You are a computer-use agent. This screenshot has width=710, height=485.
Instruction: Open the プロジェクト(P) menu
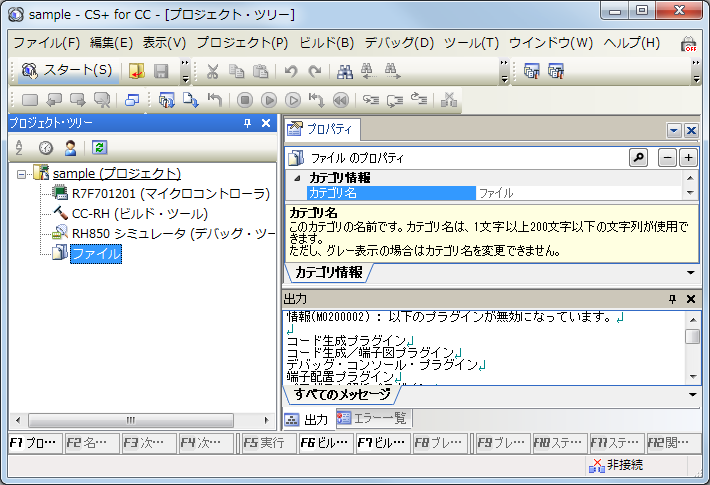coord(242,43)
